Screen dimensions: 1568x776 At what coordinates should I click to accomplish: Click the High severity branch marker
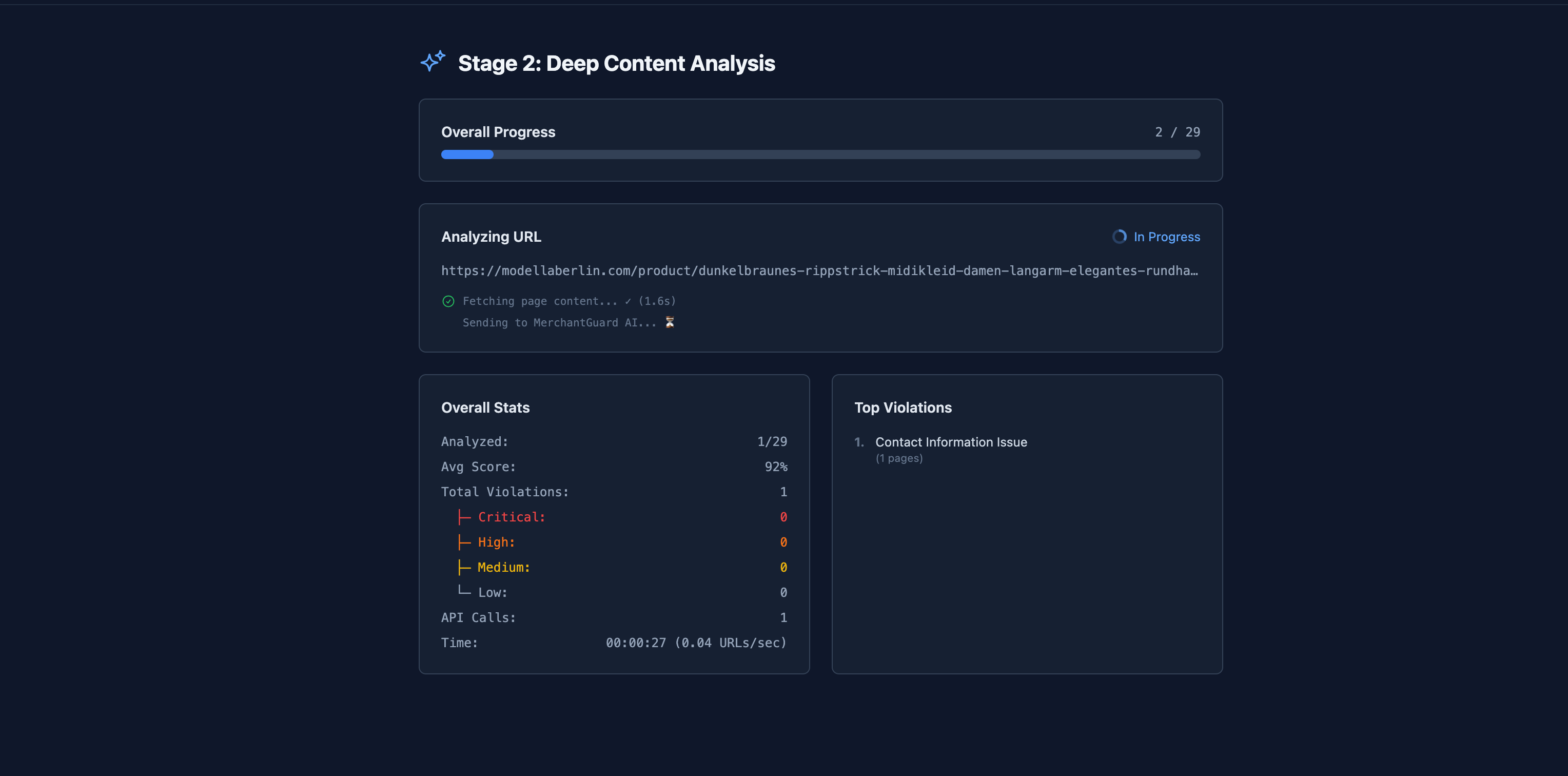pyautogui.click(x=463, y=541)
